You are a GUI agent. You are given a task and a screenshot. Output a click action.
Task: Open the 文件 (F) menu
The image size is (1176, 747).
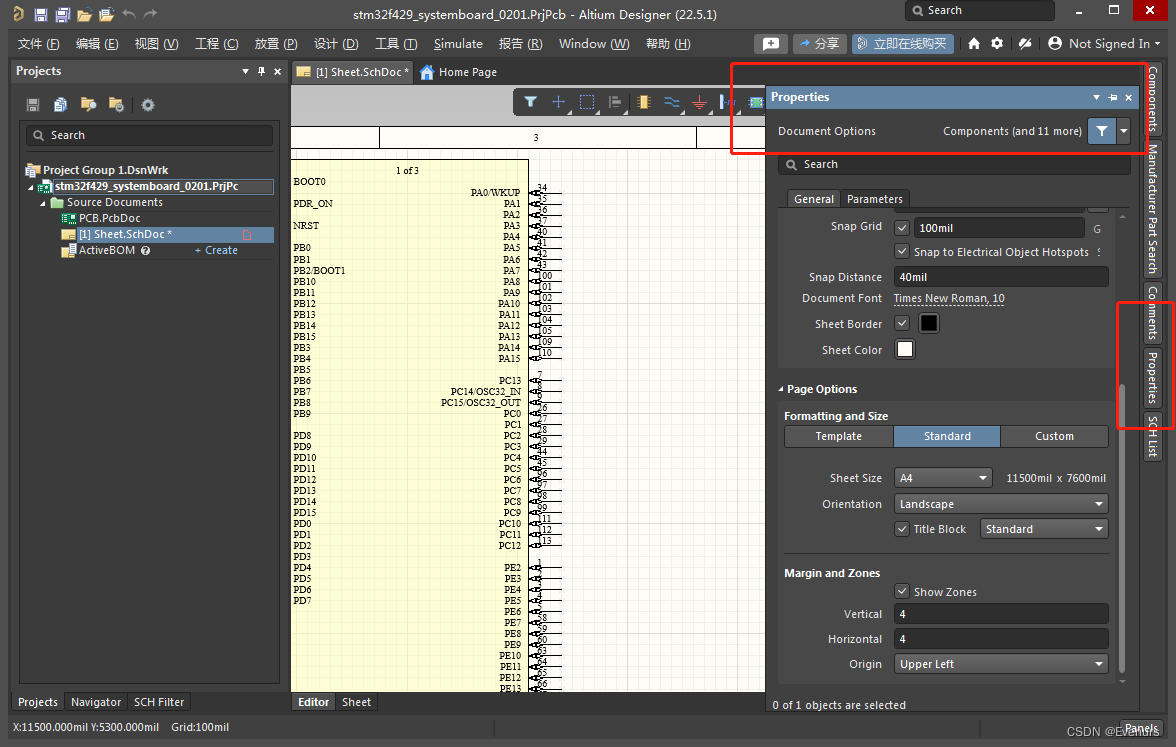38,44
